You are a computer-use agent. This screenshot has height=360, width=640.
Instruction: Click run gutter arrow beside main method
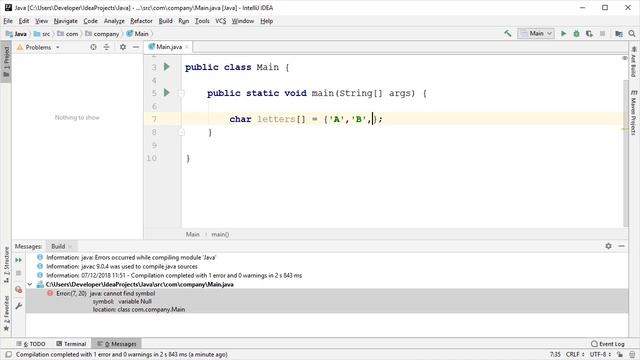pos(167,93)
